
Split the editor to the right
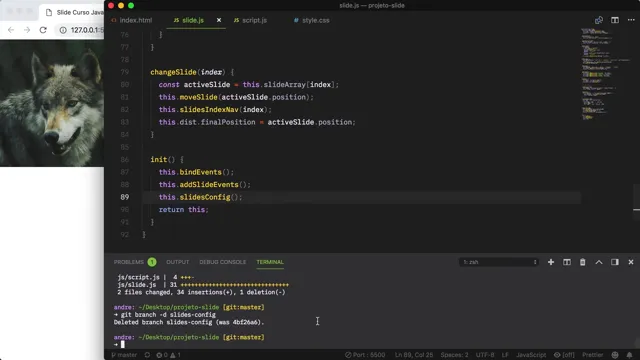pyautogui.click(x=615, y=20)
